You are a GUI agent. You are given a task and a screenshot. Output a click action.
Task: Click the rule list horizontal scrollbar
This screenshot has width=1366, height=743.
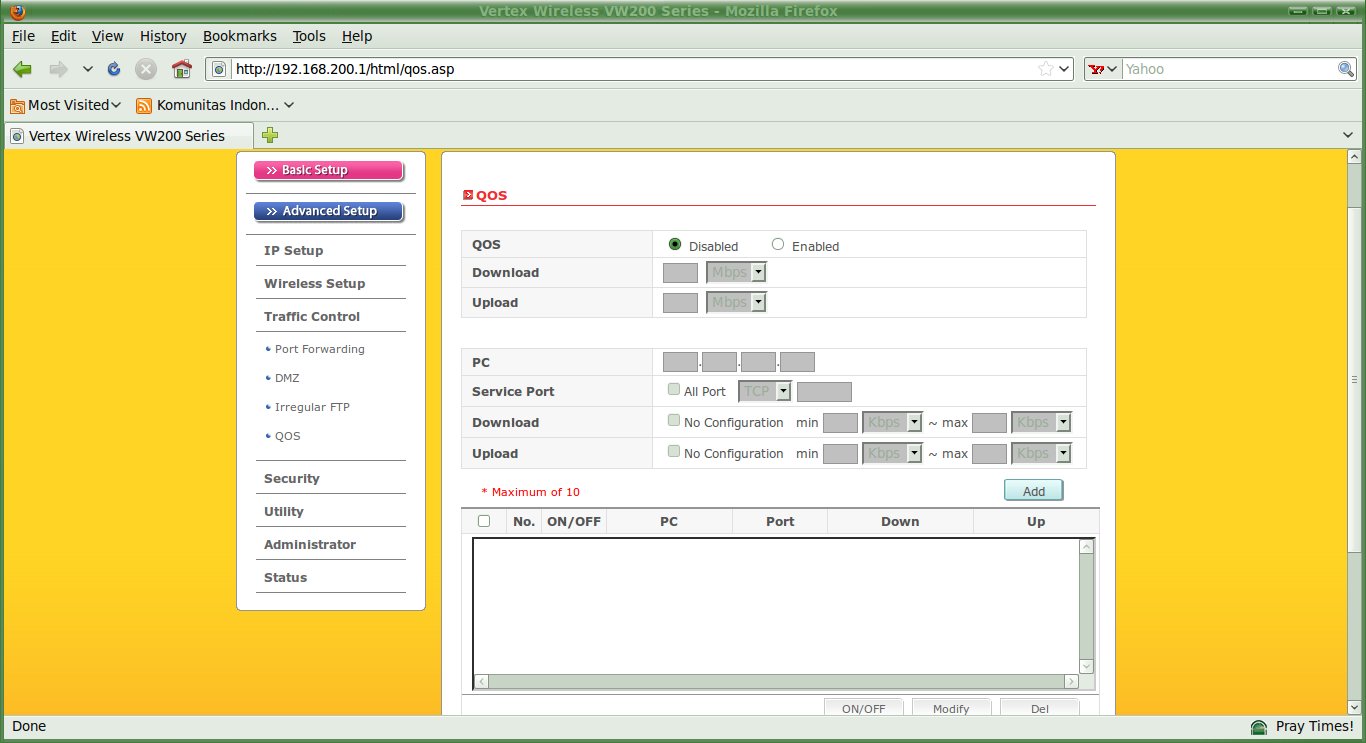point(775,681)
